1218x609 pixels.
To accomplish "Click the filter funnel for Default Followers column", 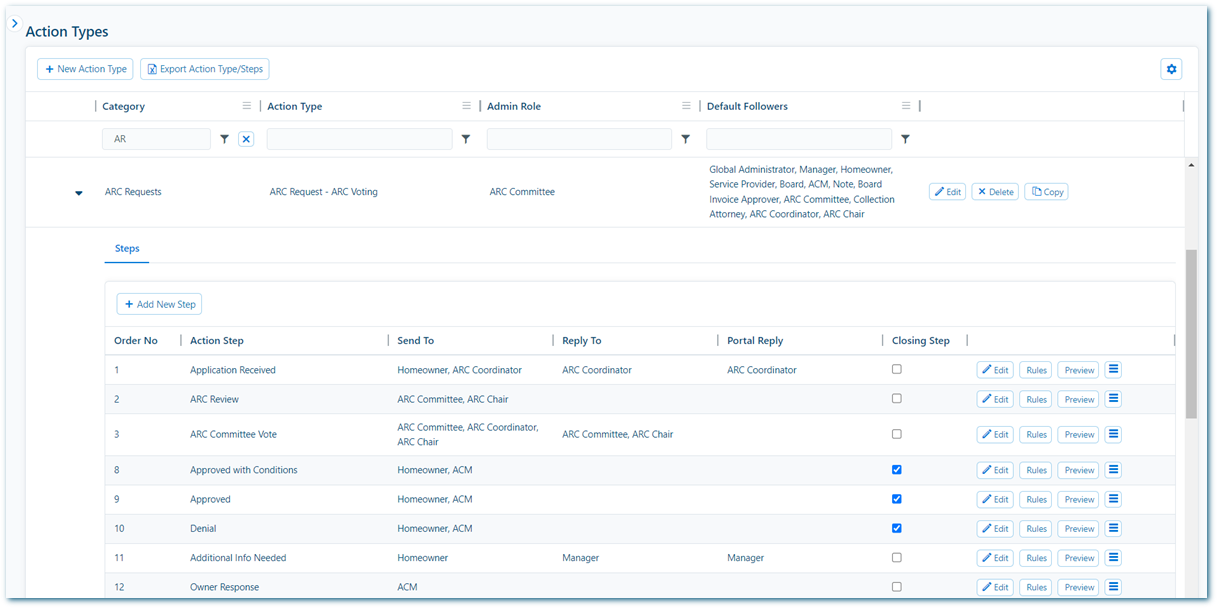I will click(x=905, y=140).
